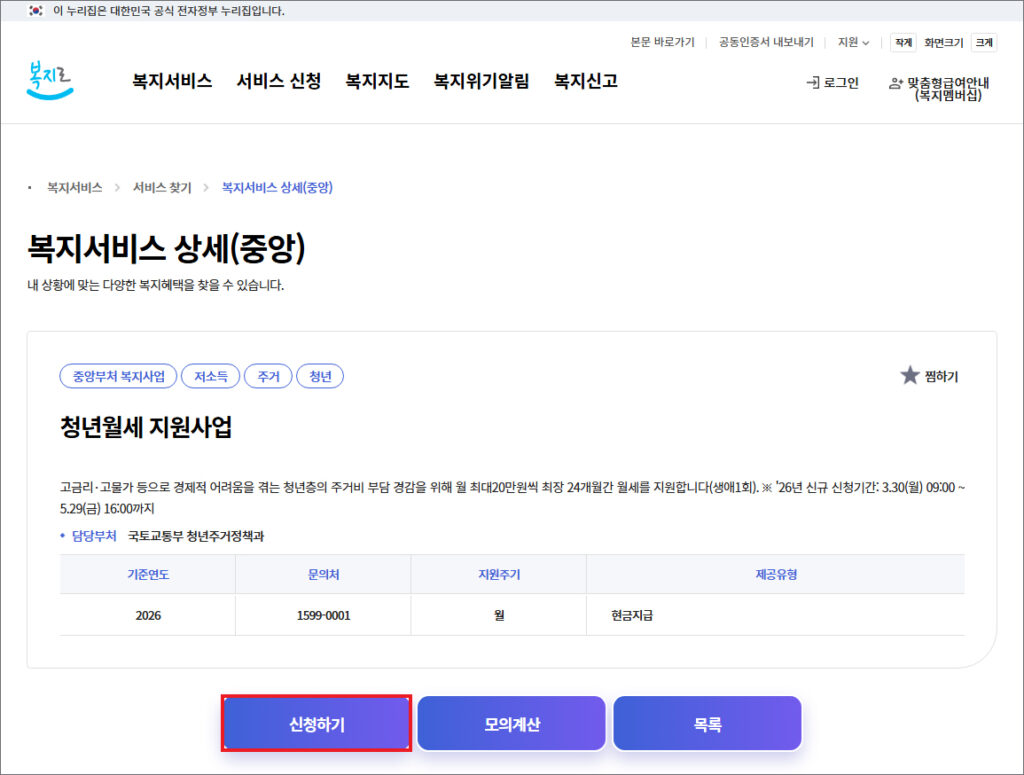Screen dimensions: 1024x775
Task: Go to the 복지신고 menu
Action: (586, 82)
